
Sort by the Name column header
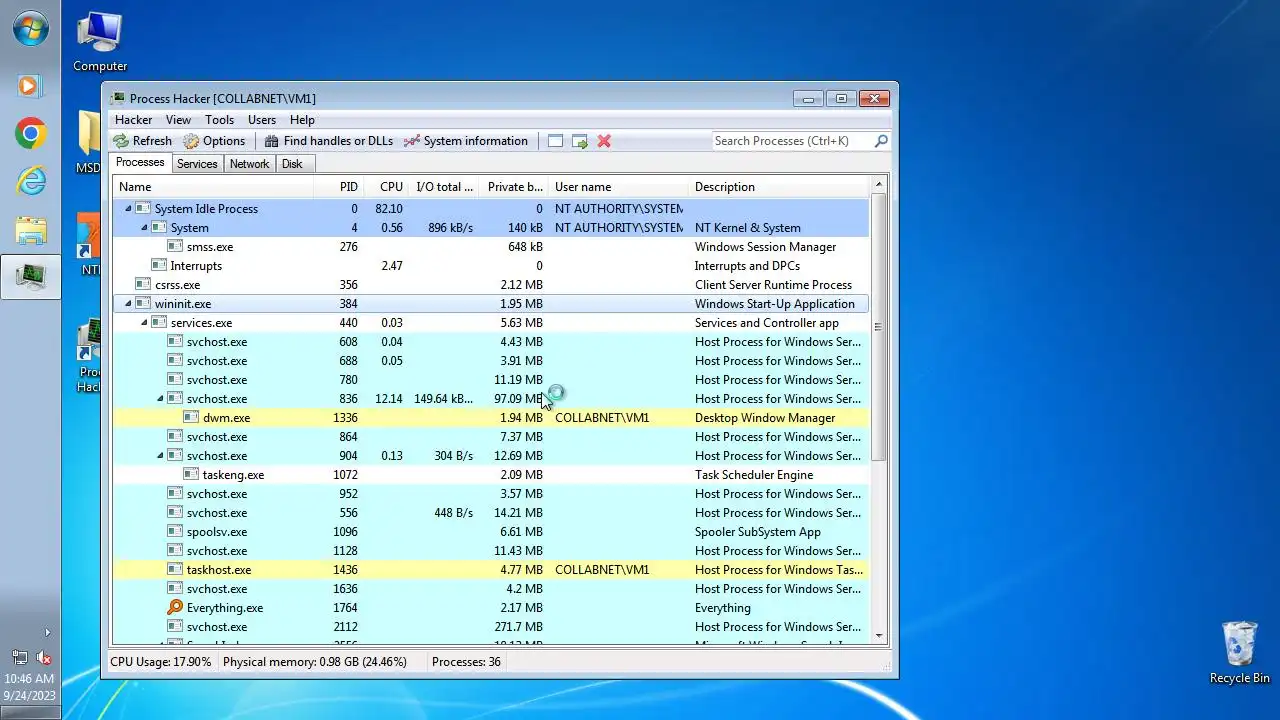pos(213,187)
